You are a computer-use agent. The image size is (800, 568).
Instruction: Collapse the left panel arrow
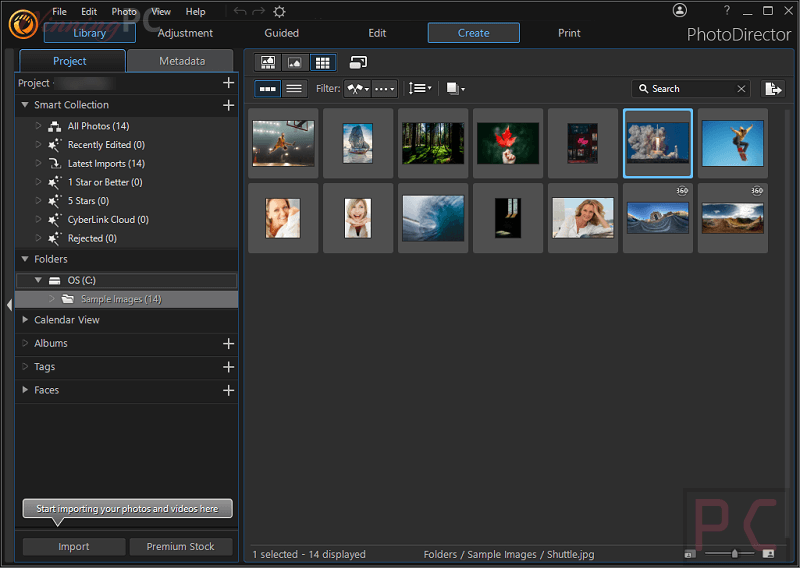tap(9, 305)
